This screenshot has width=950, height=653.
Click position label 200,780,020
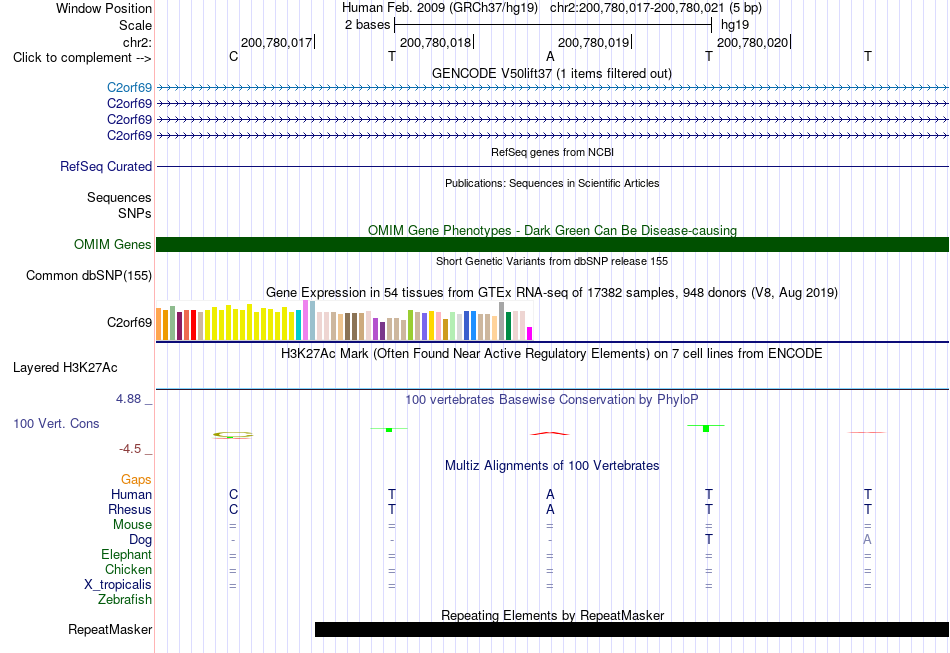pos(752,42)
